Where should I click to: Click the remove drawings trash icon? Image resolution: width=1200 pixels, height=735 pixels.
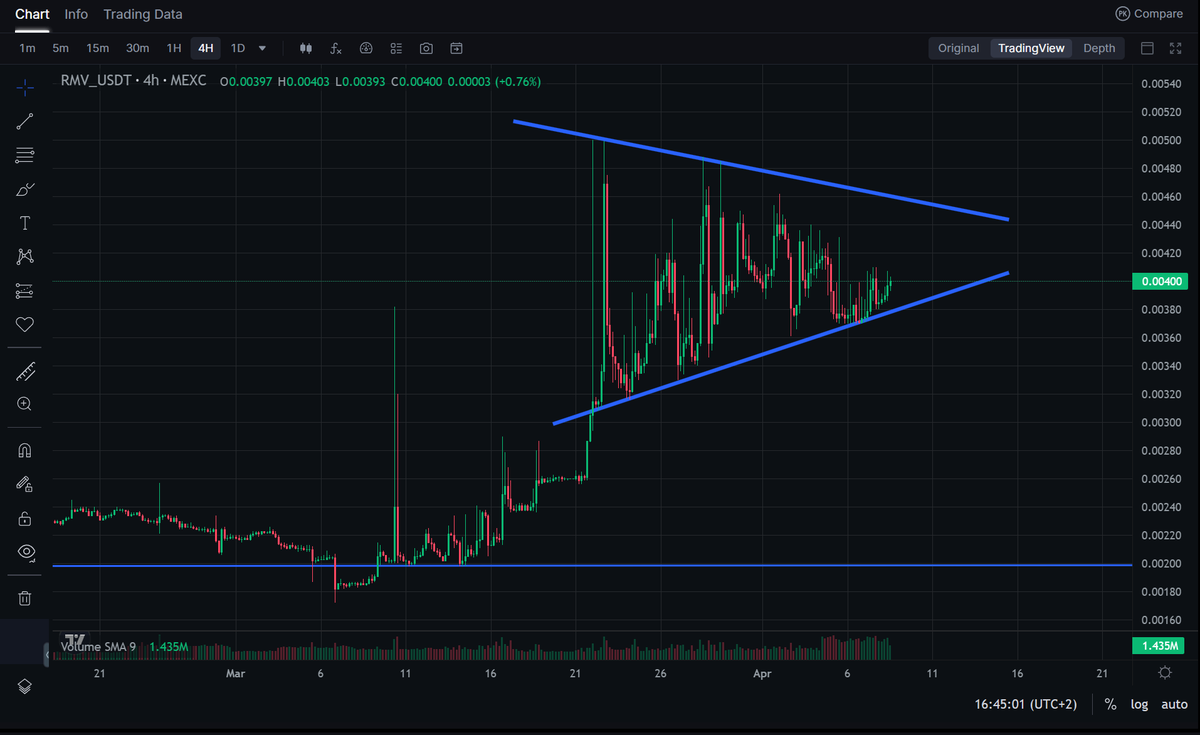pos(24,597)
